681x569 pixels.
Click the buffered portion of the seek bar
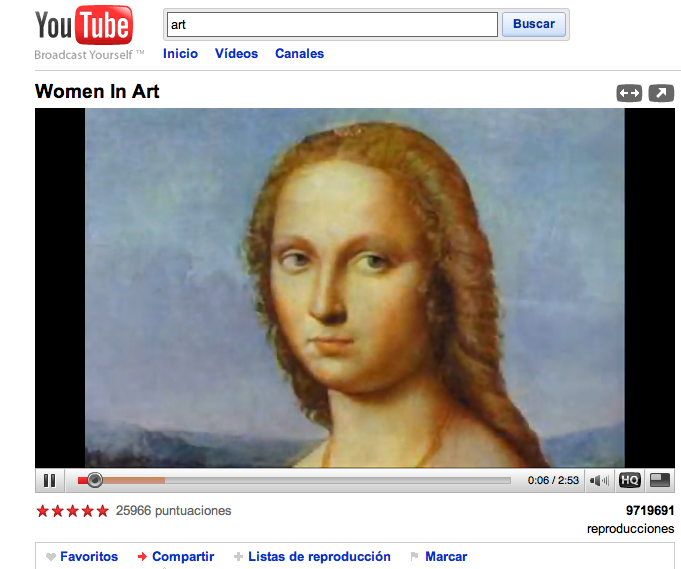click(134, 480)
